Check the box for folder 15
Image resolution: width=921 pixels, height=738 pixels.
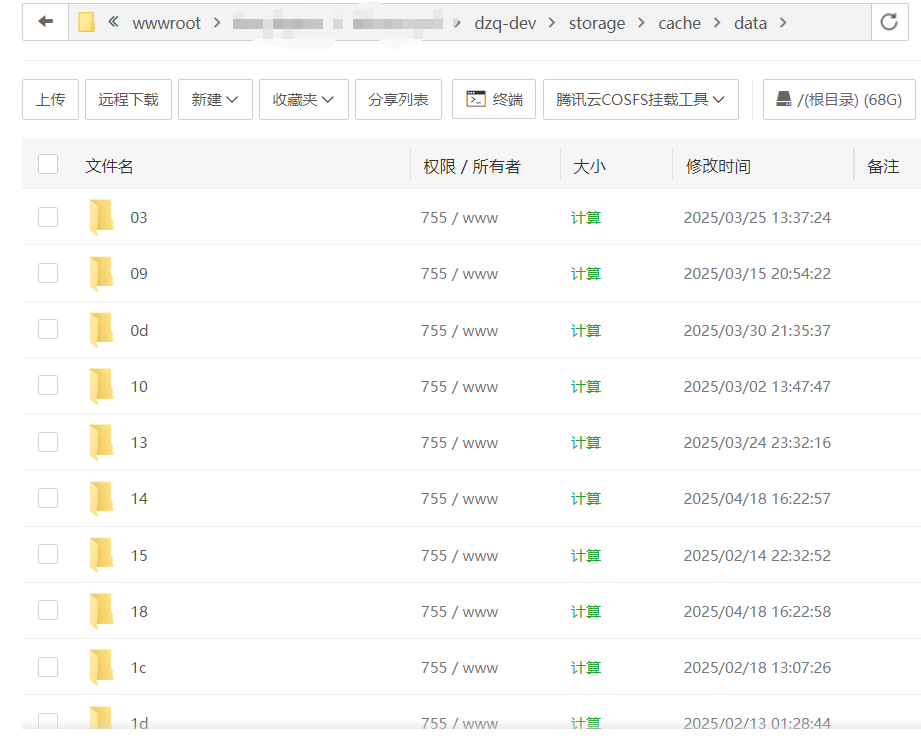(x=48, y=554)
